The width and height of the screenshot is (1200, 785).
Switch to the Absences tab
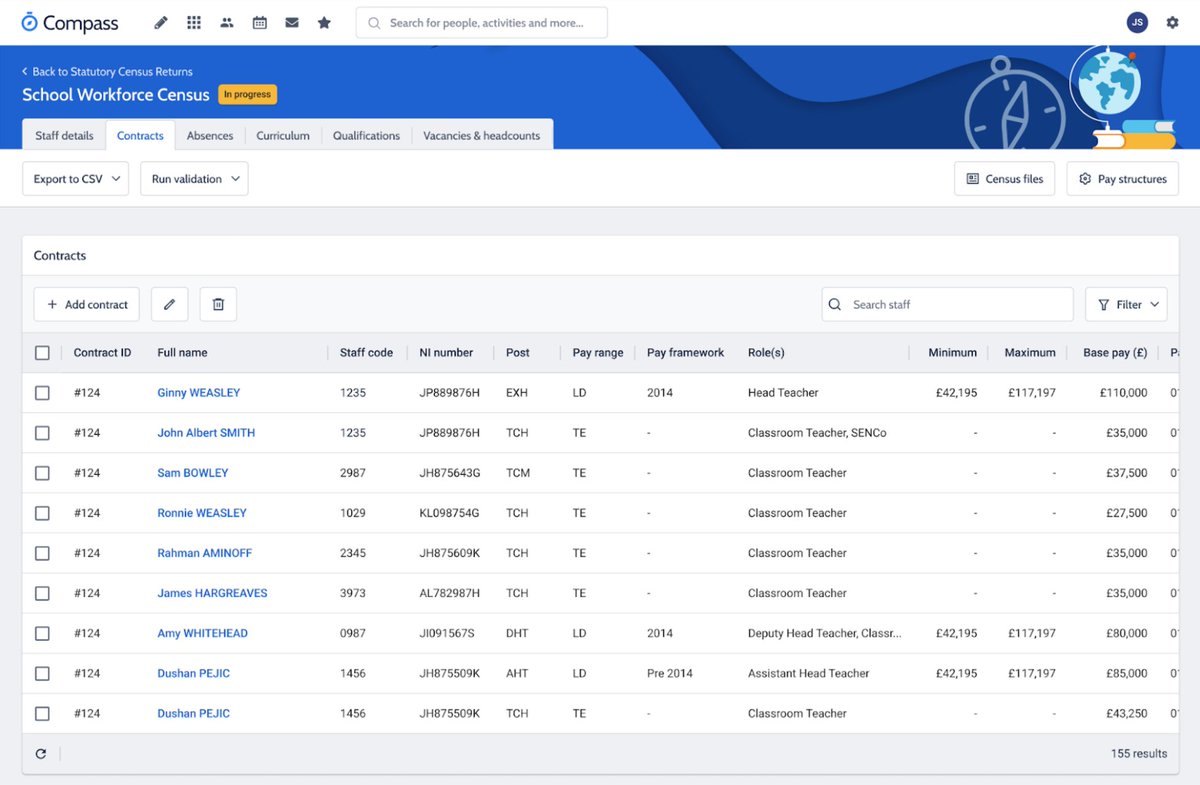tap(209, 135)
